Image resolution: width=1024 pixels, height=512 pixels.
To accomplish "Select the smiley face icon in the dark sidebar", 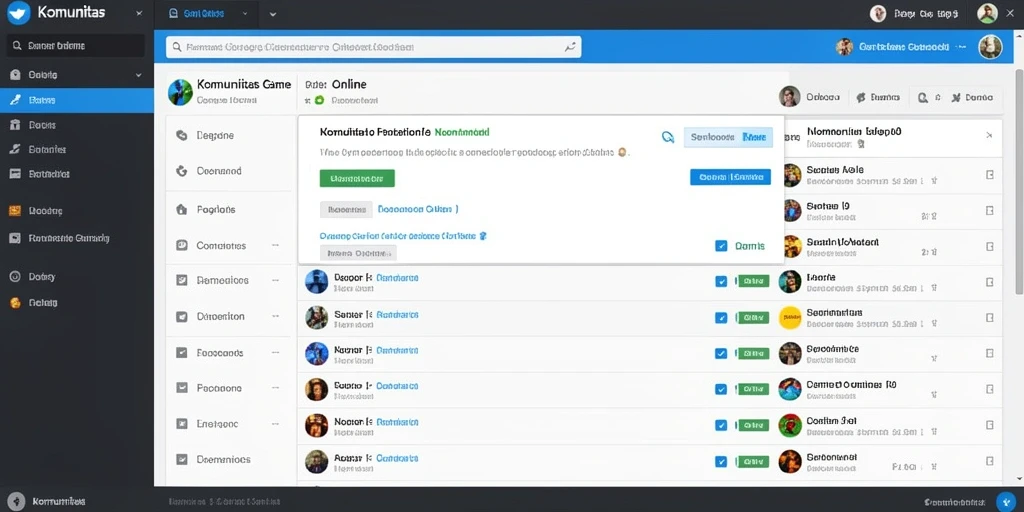I will (15, 276).
